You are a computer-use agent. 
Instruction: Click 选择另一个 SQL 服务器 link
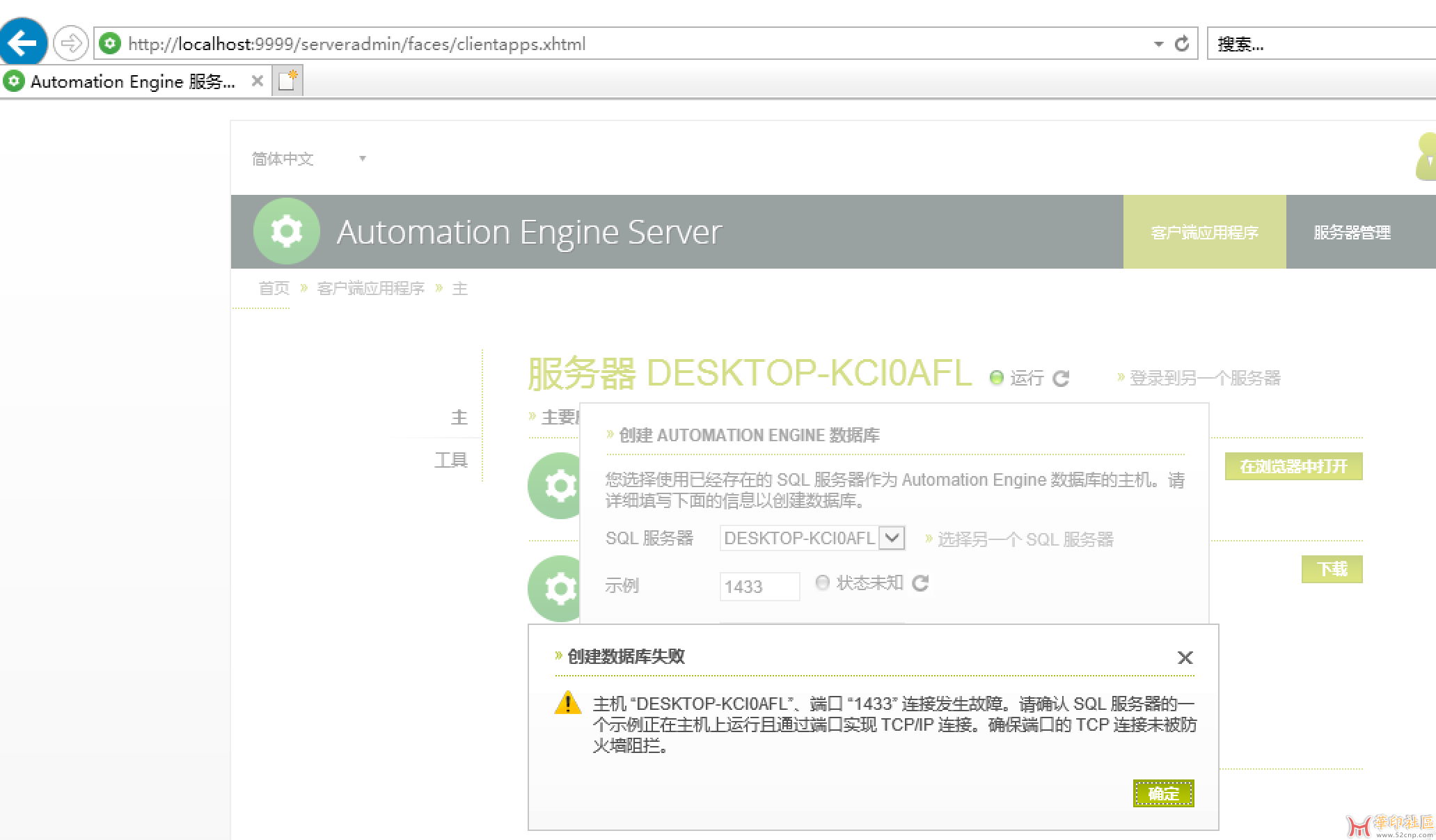click(1025, 539)
